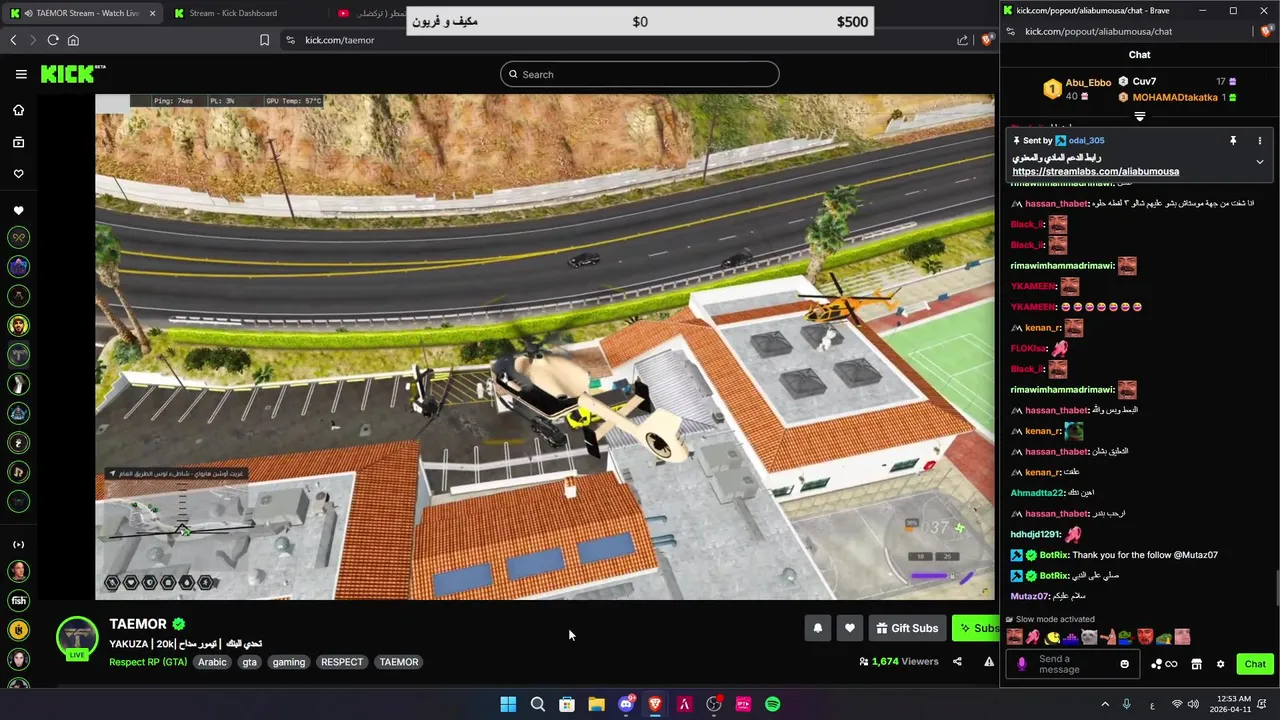Open the chat shop icon
The image size is (1280, 720).
(1196, 664)
